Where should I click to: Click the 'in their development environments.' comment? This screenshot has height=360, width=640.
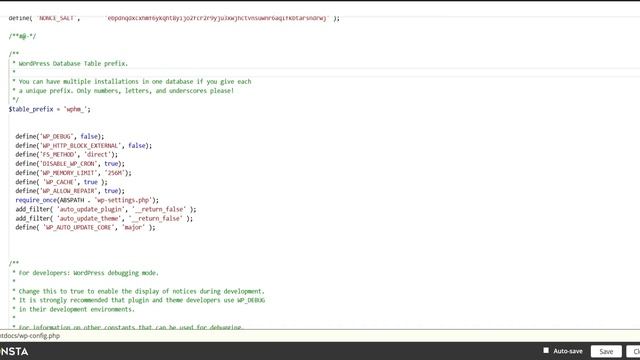(x=73, y=309)
